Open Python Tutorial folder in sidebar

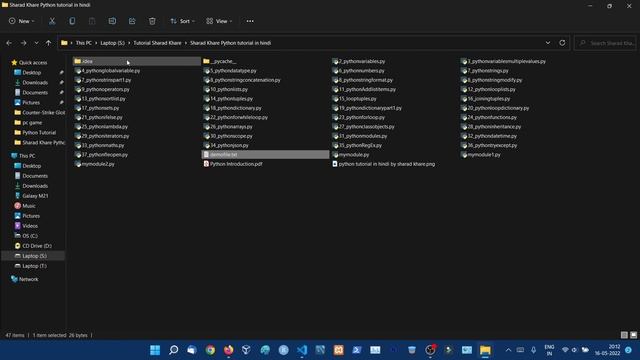tap(39, 133)
